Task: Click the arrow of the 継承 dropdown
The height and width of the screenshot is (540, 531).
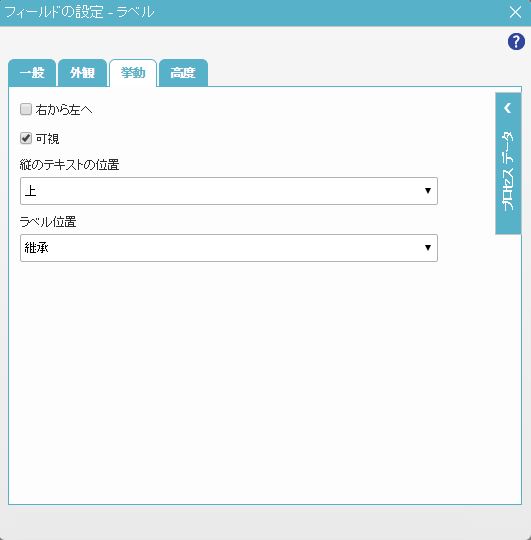Action: point(428,248)
